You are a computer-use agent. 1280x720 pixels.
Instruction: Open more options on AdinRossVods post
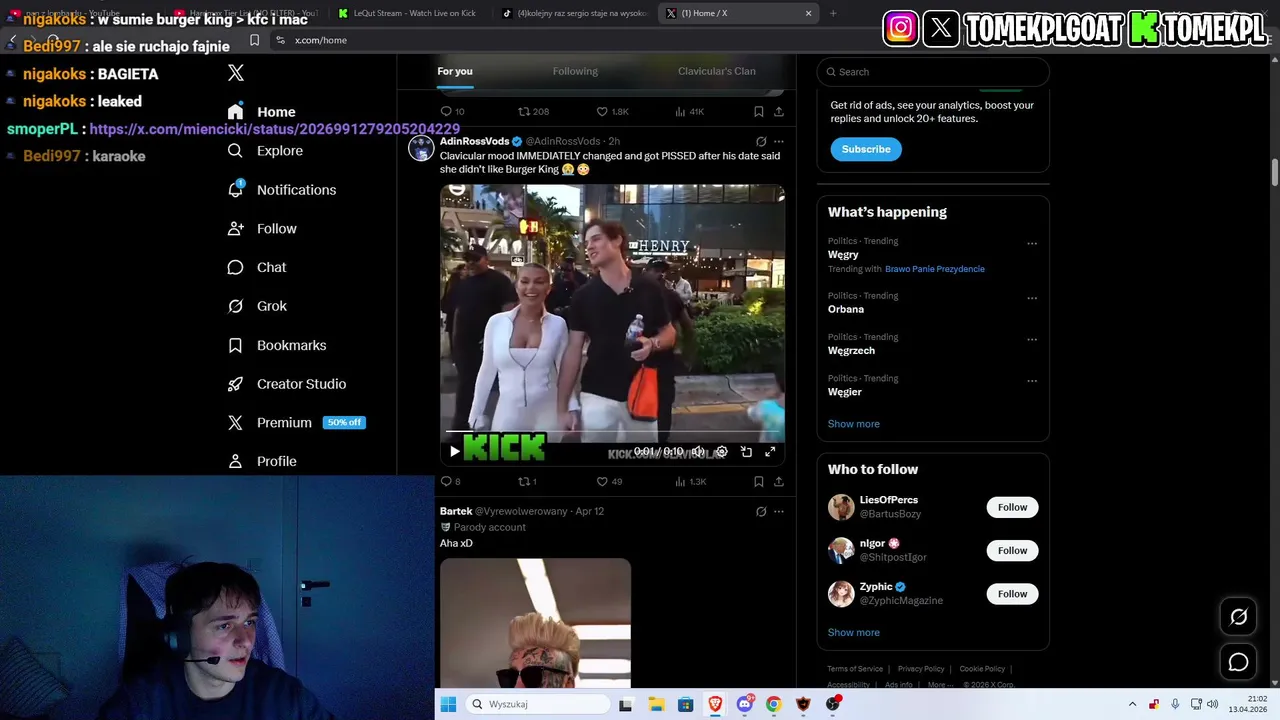click(x=779, y=142)
